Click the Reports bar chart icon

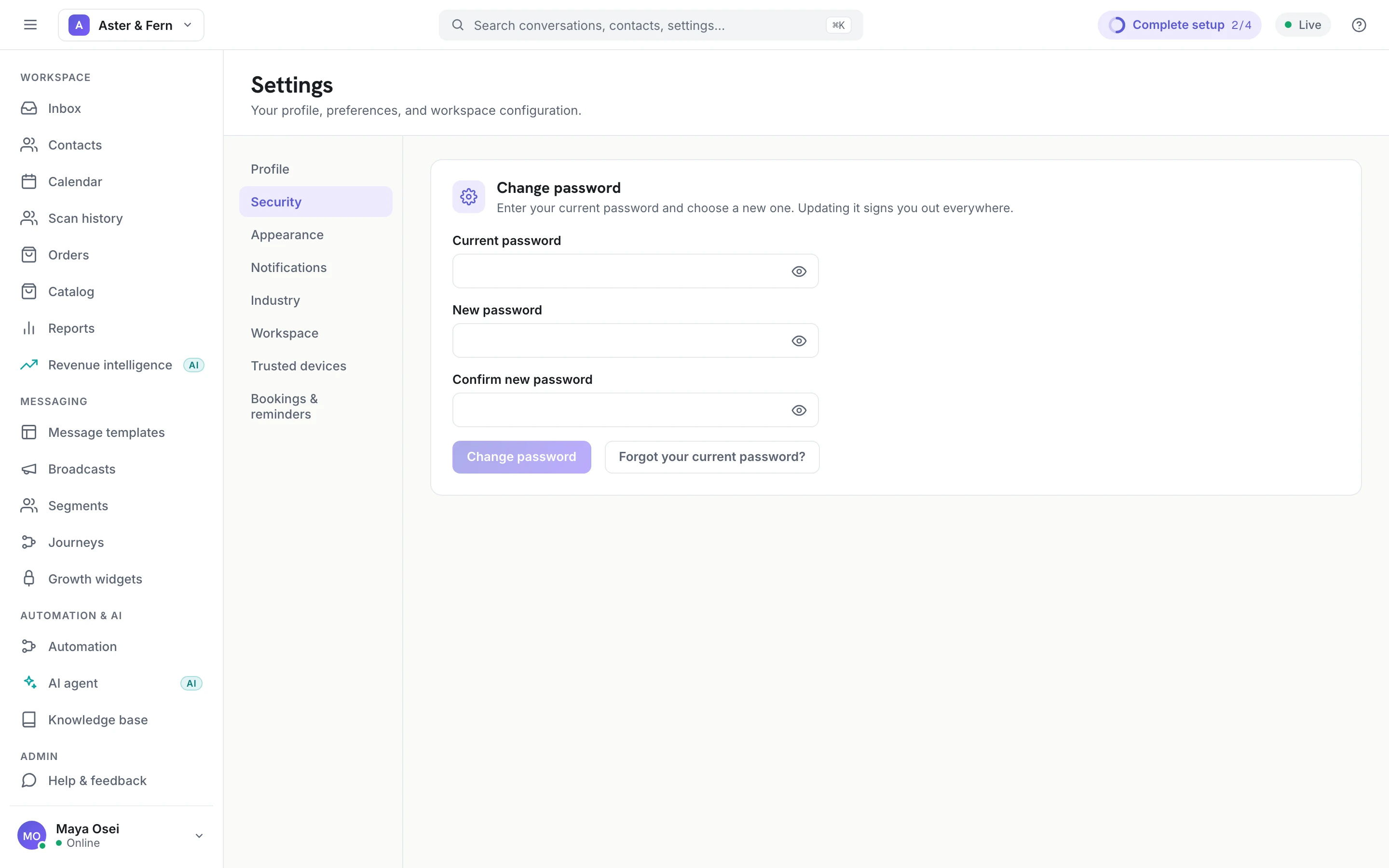point(29,328)
